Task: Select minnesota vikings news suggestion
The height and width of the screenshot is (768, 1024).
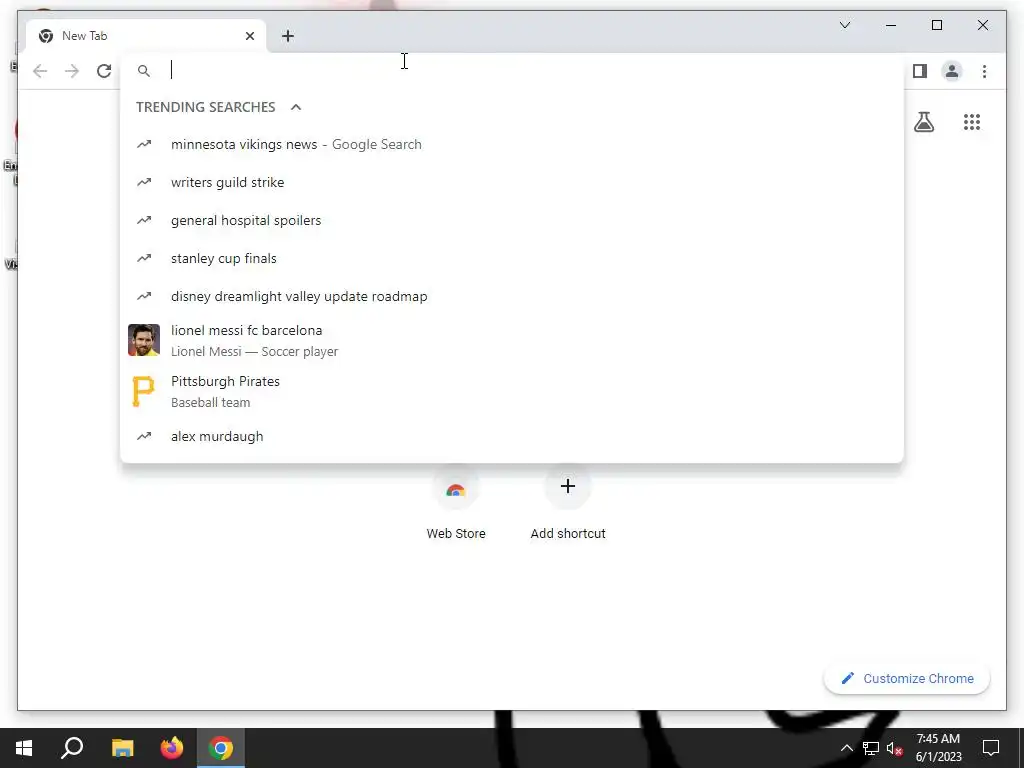Action: point(512,144)
